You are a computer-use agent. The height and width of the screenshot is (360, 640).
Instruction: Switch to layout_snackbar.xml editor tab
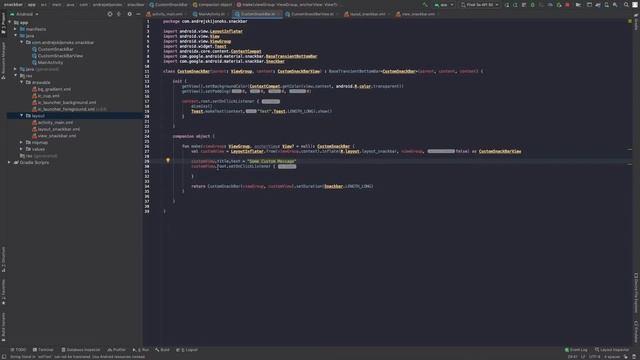point(367,14)
